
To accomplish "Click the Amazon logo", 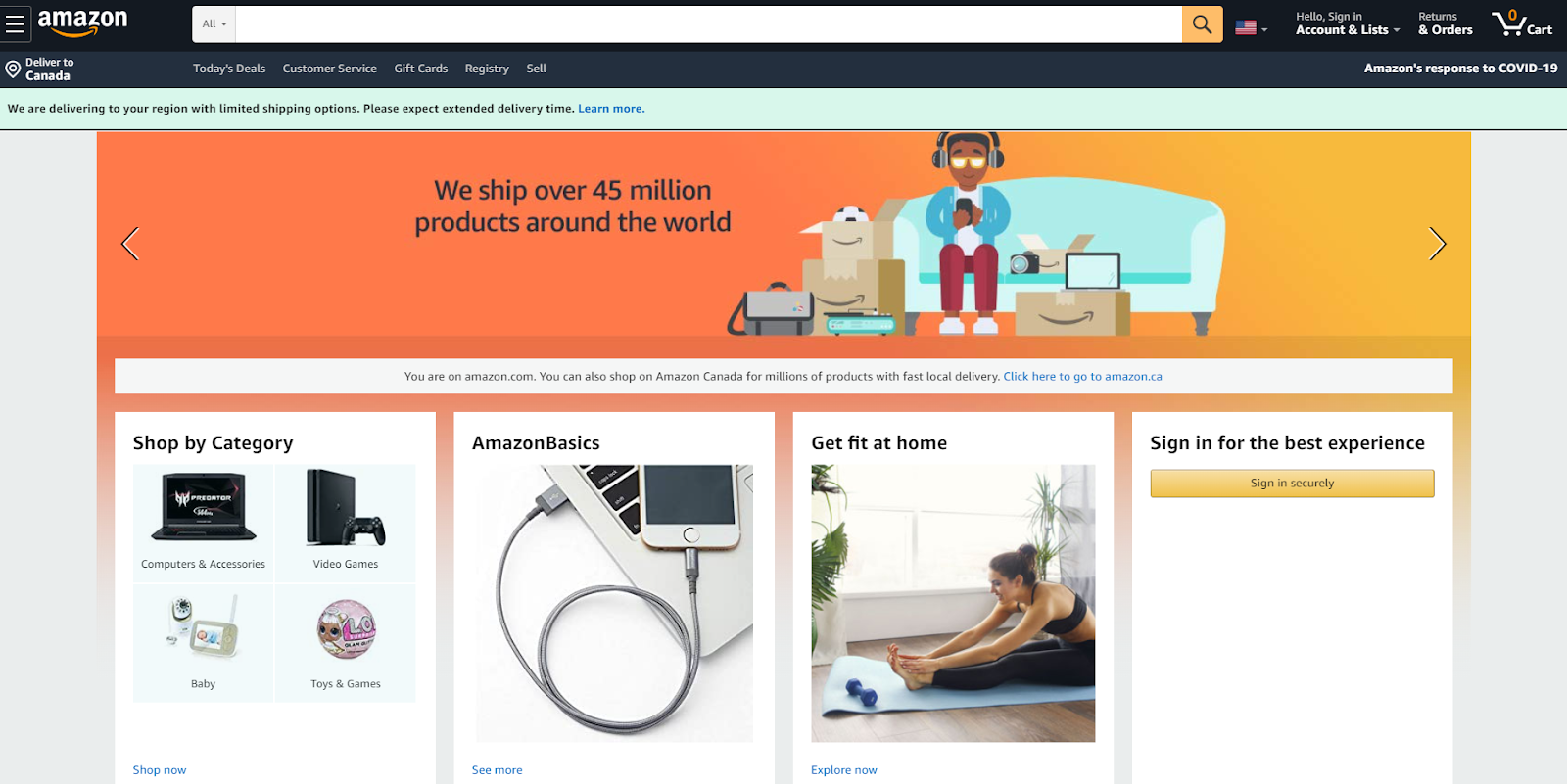I will coord(82,23).
